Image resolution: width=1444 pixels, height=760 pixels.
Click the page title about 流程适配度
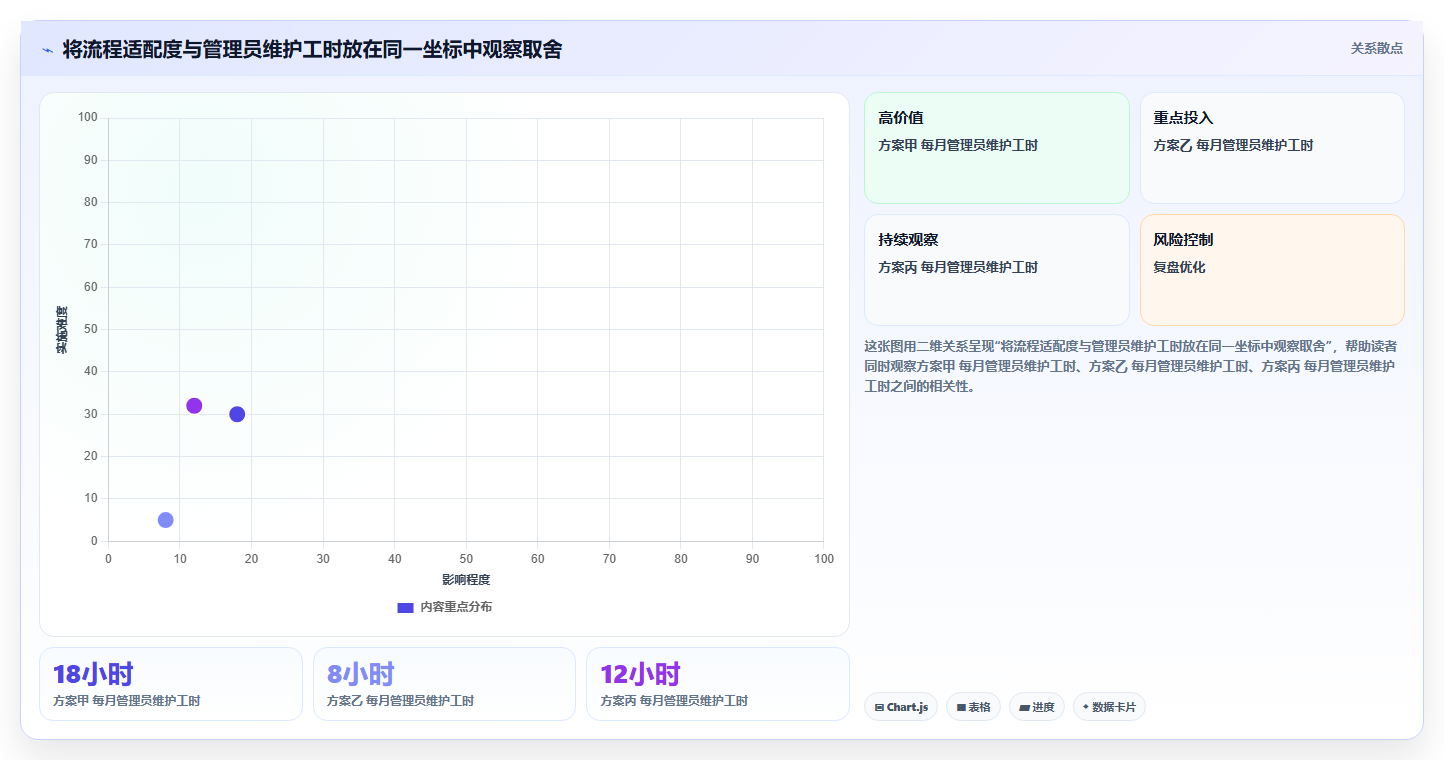click(x=312, y=49)
